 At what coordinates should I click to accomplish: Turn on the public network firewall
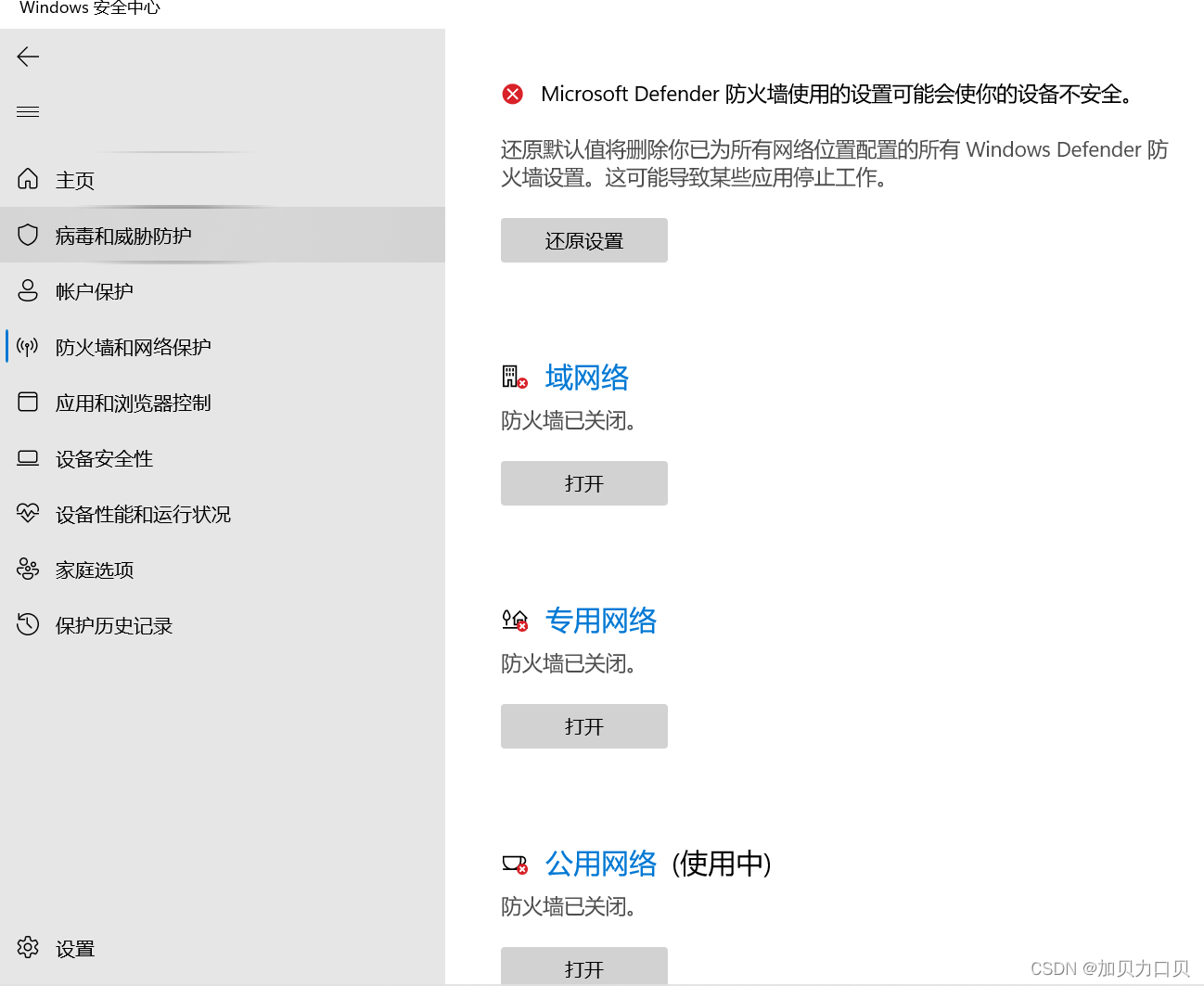point(584,966)
